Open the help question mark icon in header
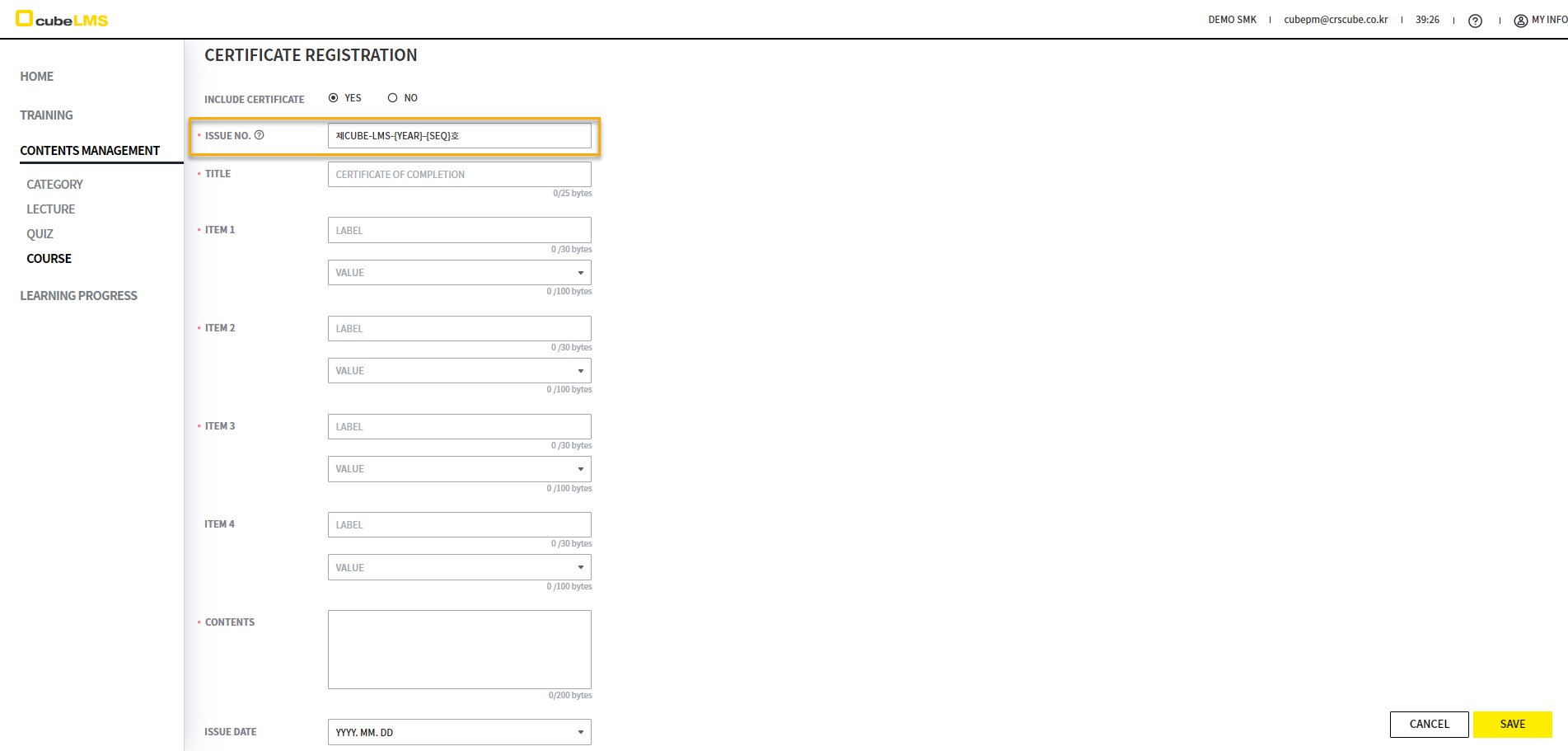1568x751 pixels. point(1475,21)
